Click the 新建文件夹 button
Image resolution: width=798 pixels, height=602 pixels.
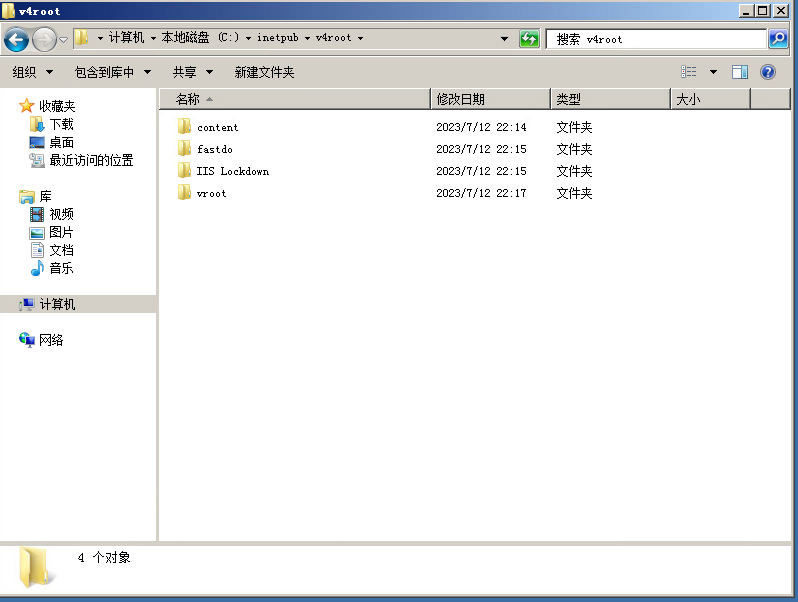point(264,72)
